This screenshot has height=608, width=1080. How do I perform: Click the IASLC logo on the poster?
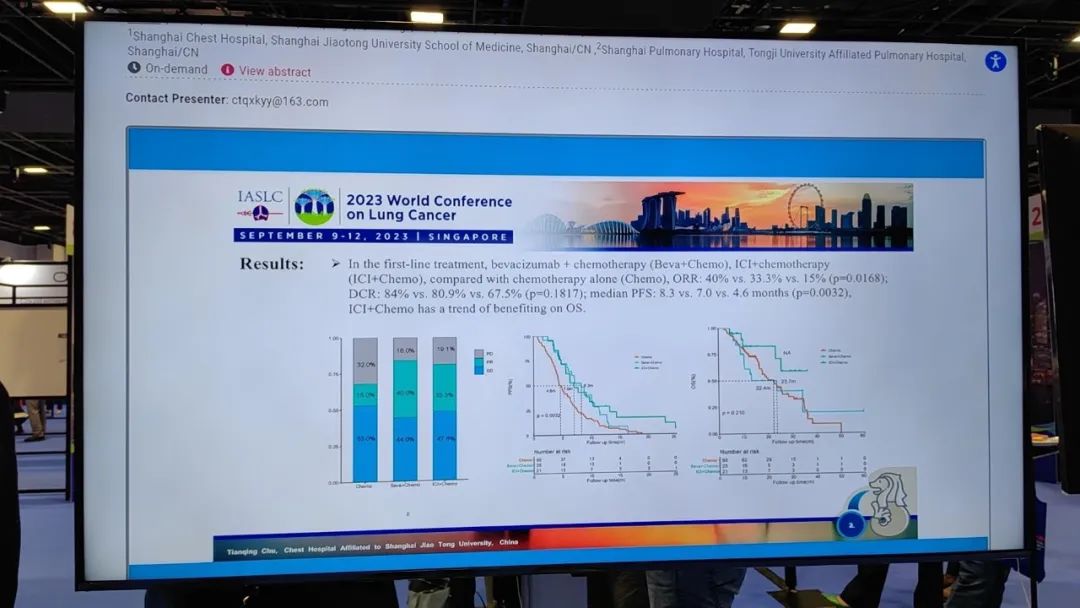point(260,204)
